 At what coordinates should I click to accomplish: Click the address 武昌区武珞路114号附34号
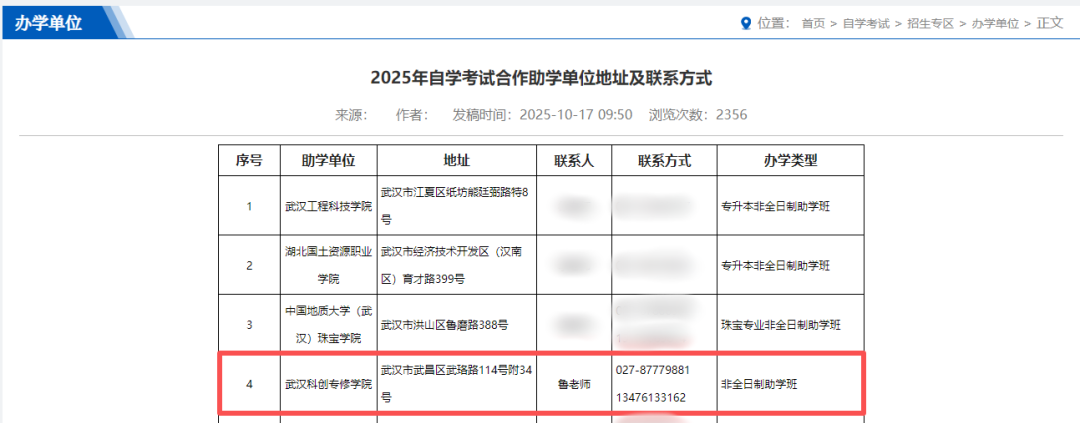pos(457,384)
